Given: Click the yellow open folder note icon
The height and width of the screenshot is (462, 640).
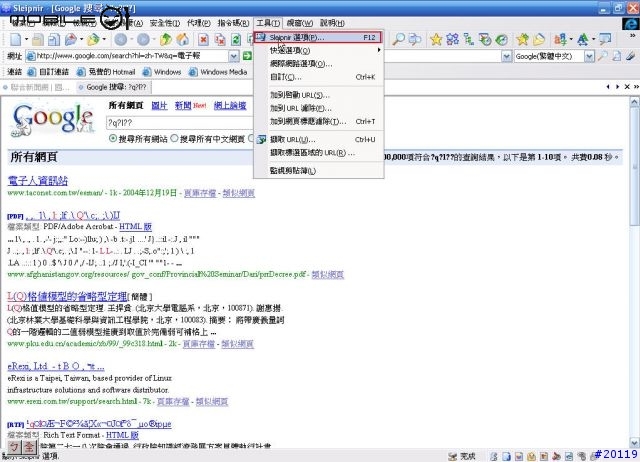Looking at the screenshot, I should click(539, 39).
